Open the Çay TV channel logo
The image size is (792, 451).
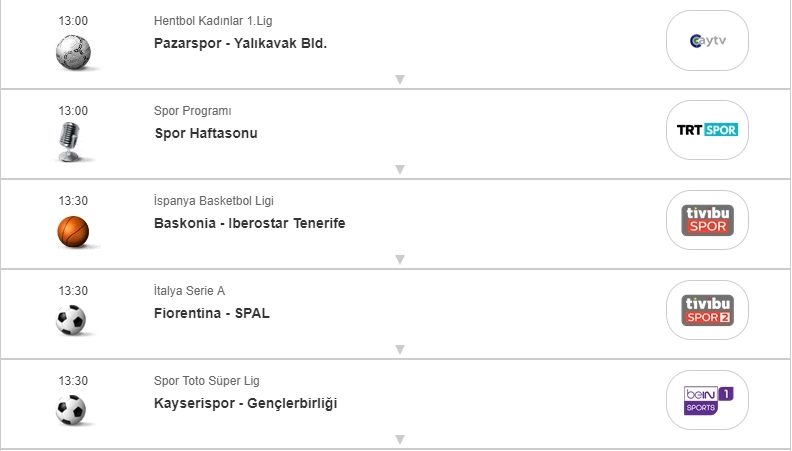click(707, 40)
